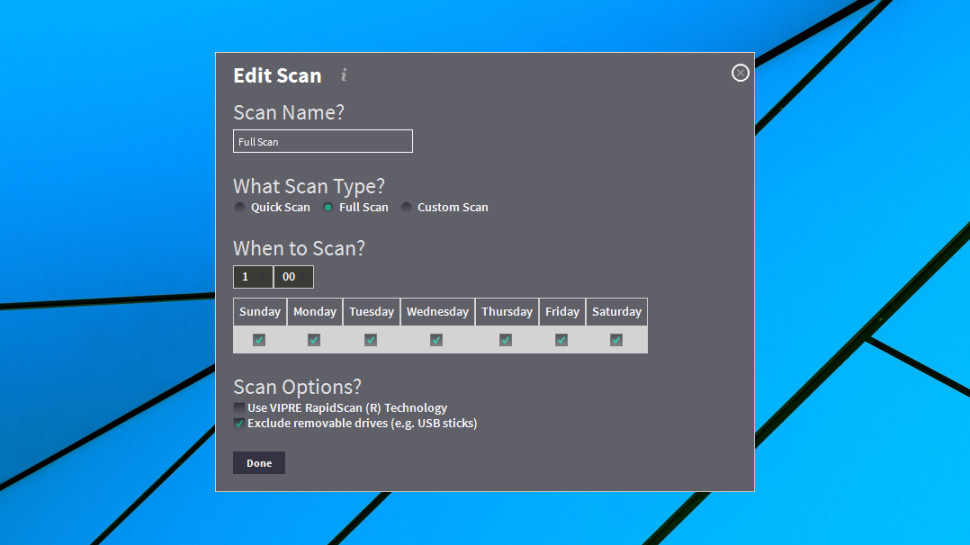This screenshot has height=545, width=970.
Task: Click the Thursday column header
Action: 507,312
